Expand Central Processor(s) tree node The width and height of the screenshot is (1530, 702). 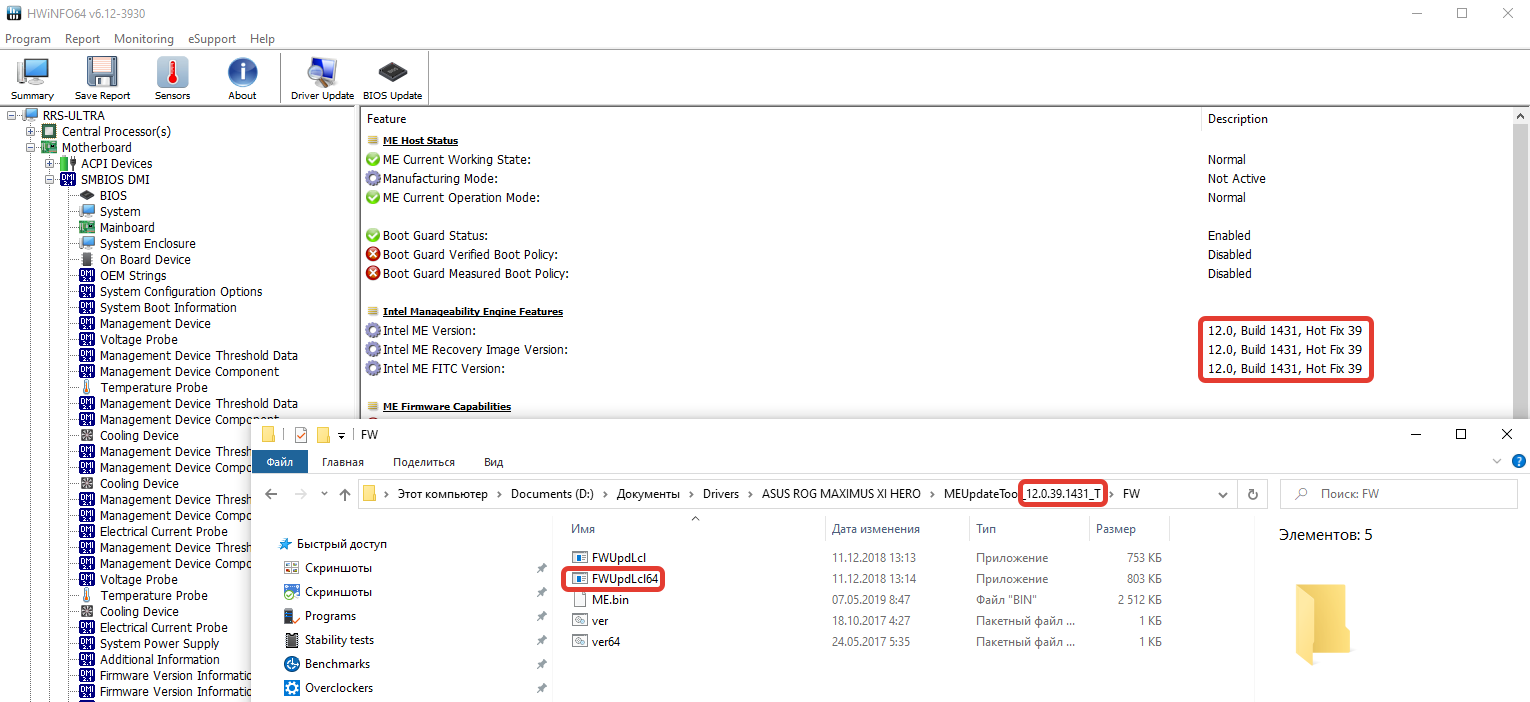tap(30, 132)
